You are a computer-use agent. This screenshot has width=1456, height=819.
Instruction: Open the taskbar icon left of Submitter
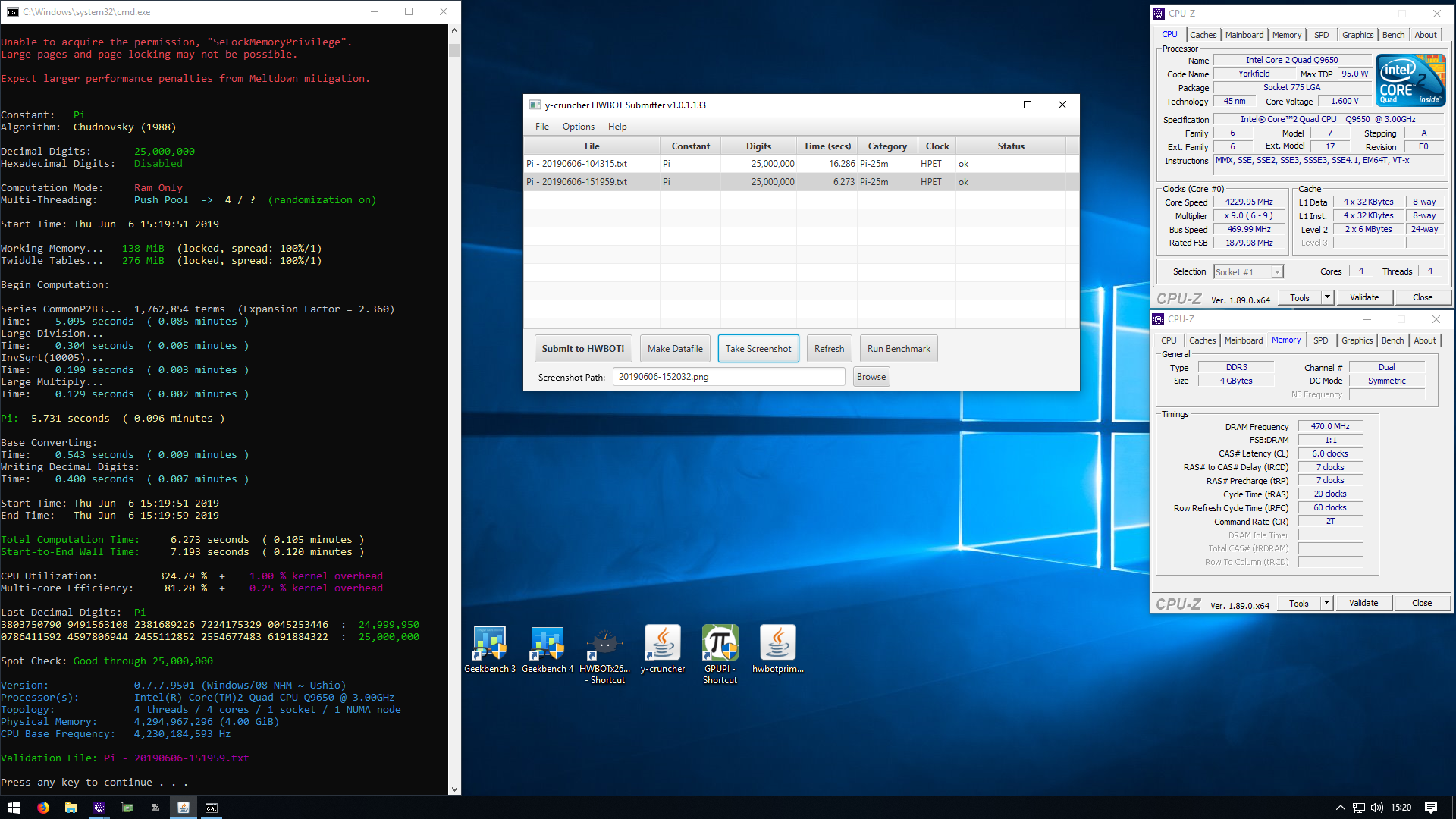pyautogui.click(x=155, y=808)
